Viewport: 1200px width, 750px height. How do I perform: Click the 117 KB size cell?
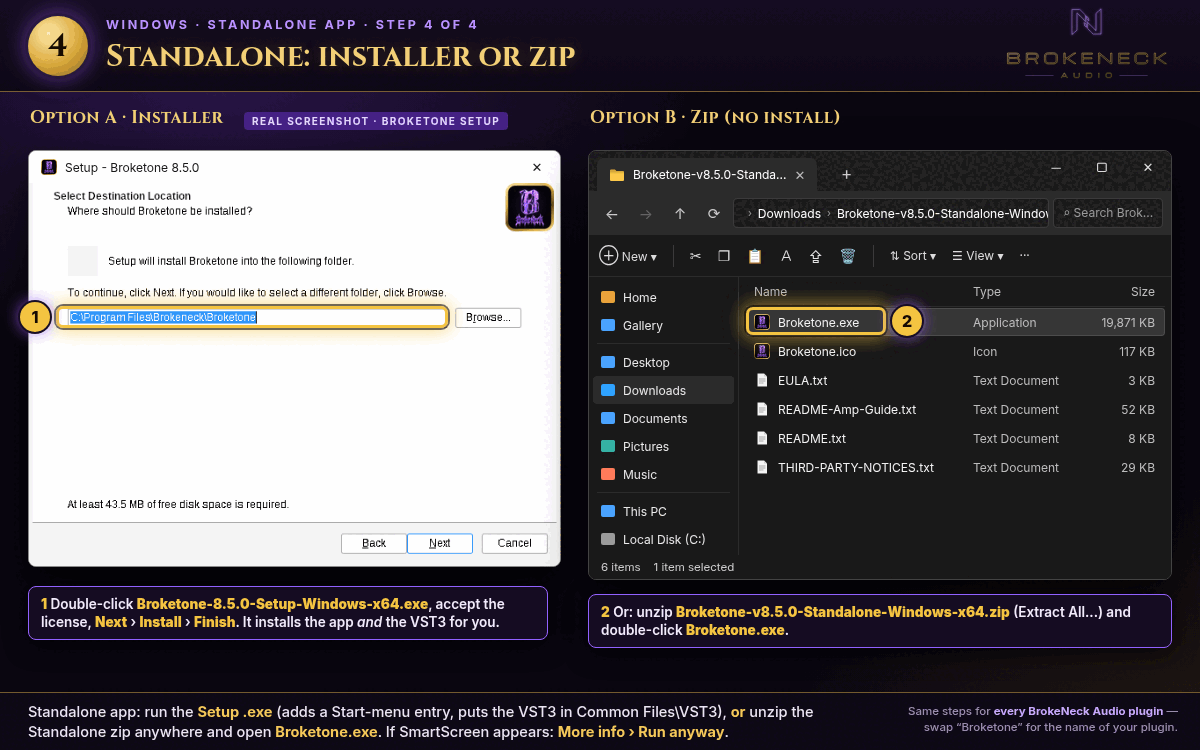pos(1136,352)
